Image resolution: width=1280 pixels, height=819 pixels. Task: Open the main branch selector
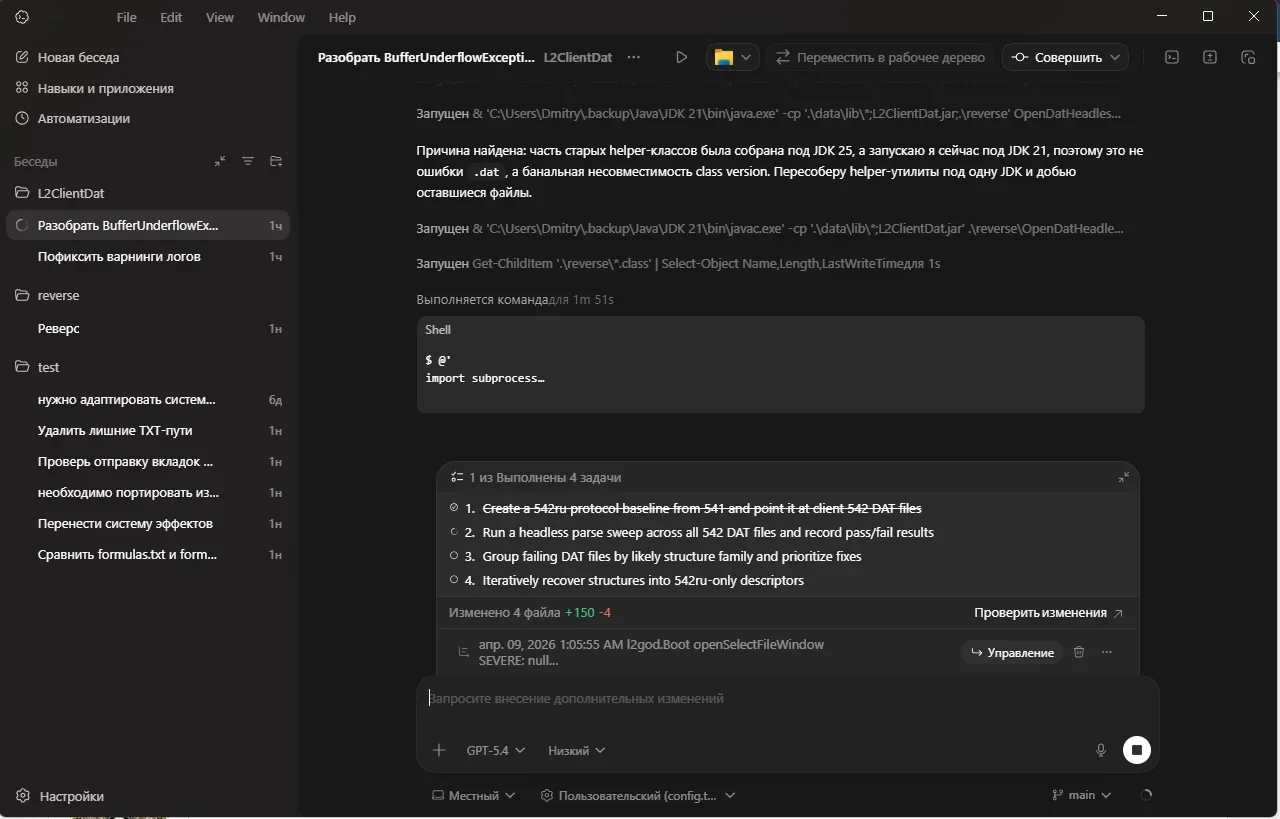pos(1082,795)
